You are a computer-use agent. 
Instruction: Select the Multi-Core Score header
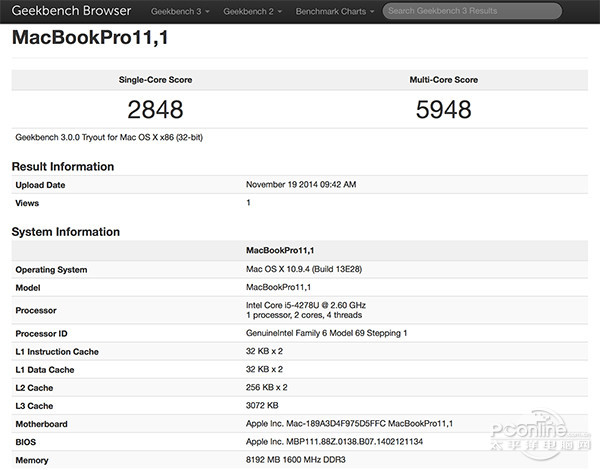click(x=443, y=80)
